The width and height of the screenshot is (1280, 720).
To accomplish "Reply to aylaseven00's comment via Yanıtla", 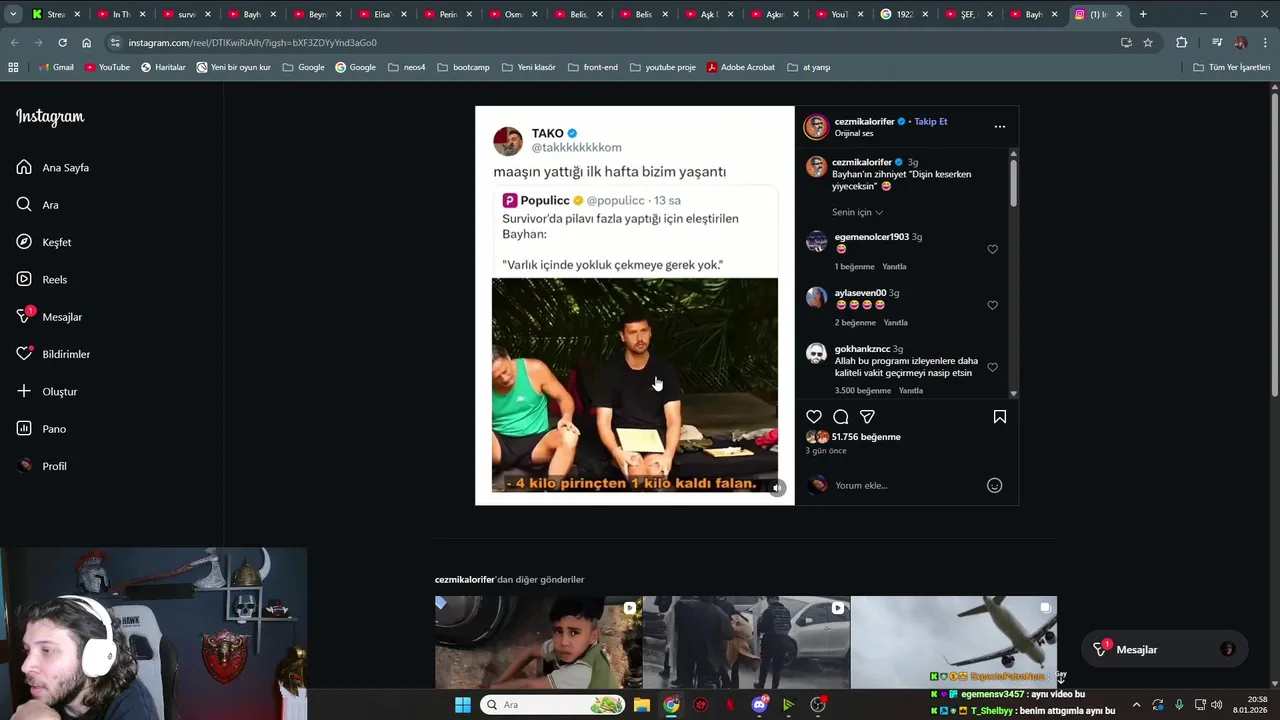I will [895, 323].
